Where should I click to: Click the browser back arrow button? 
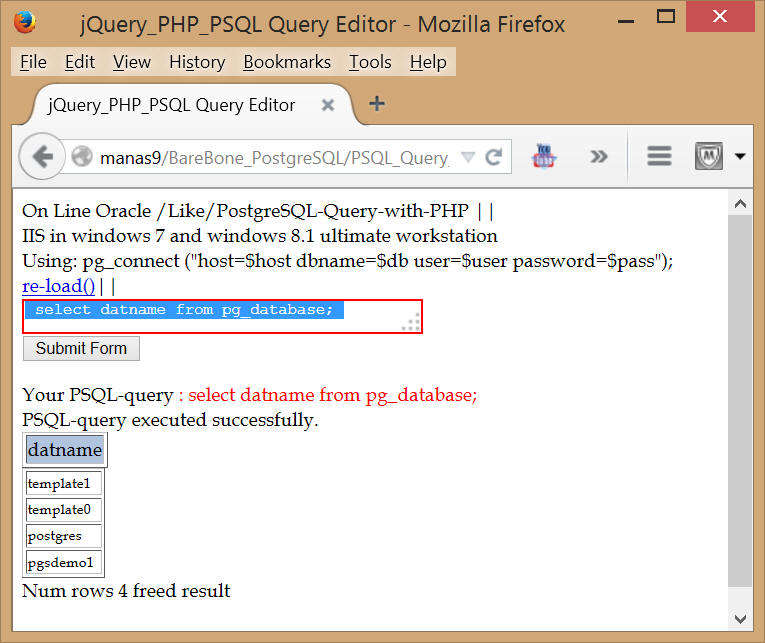point(42,157)
